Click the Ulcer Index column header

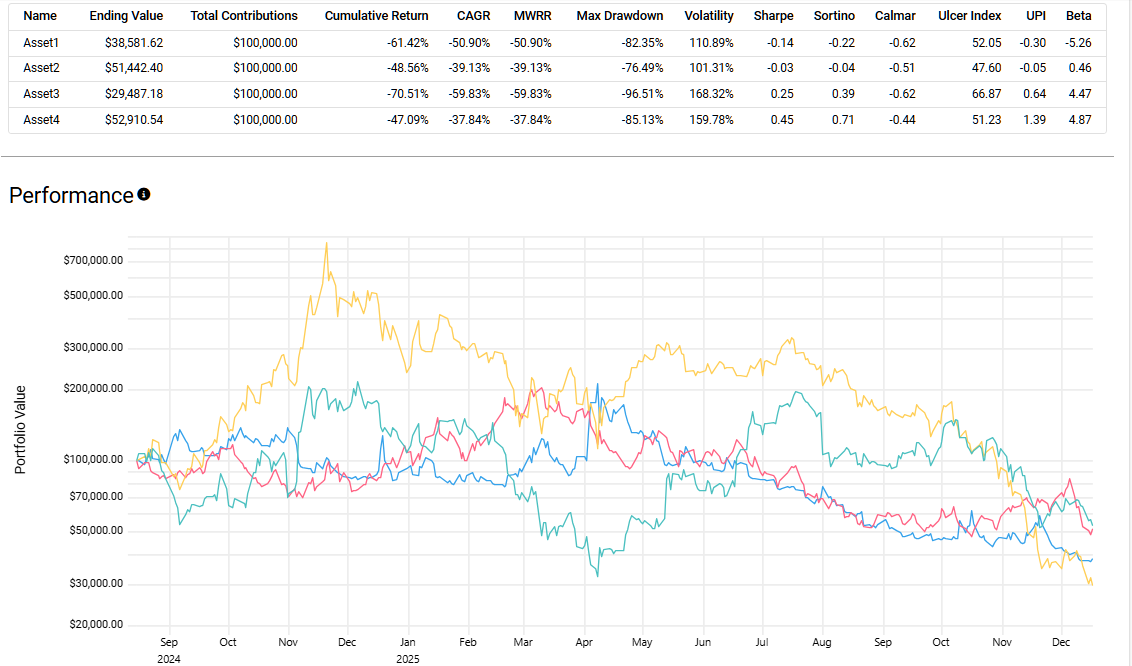pyautogui.click(x=970, y=16)
